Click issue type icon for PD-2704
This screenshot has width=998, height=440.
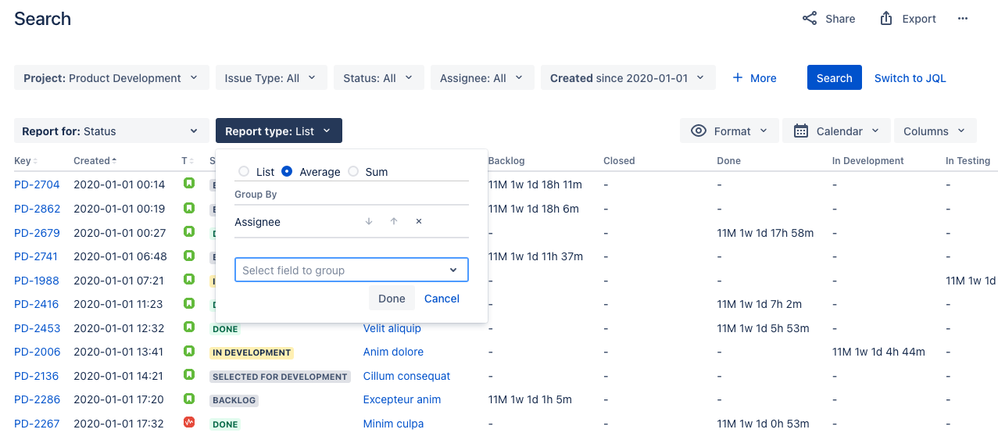[188, 184]
